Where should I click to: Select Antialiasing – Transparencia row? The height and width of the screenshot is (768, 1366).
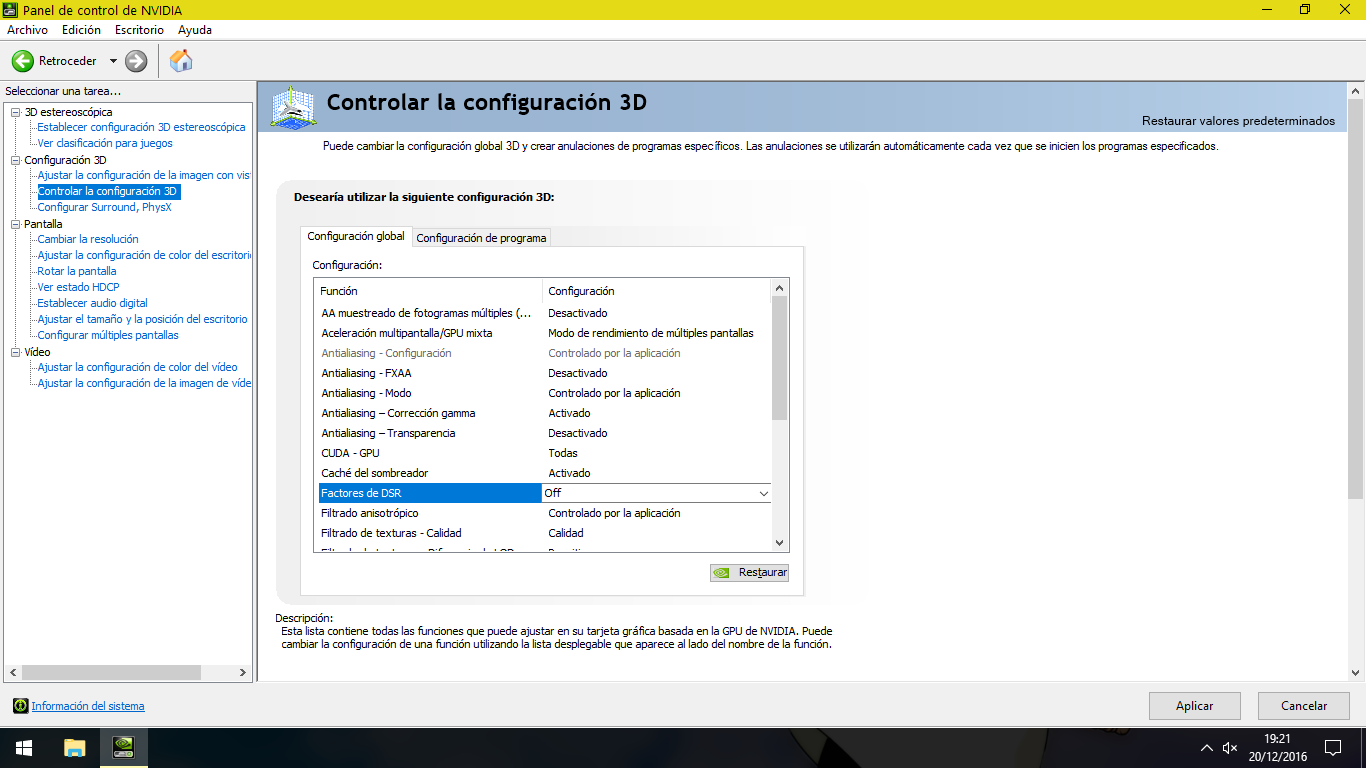[543, 433]
